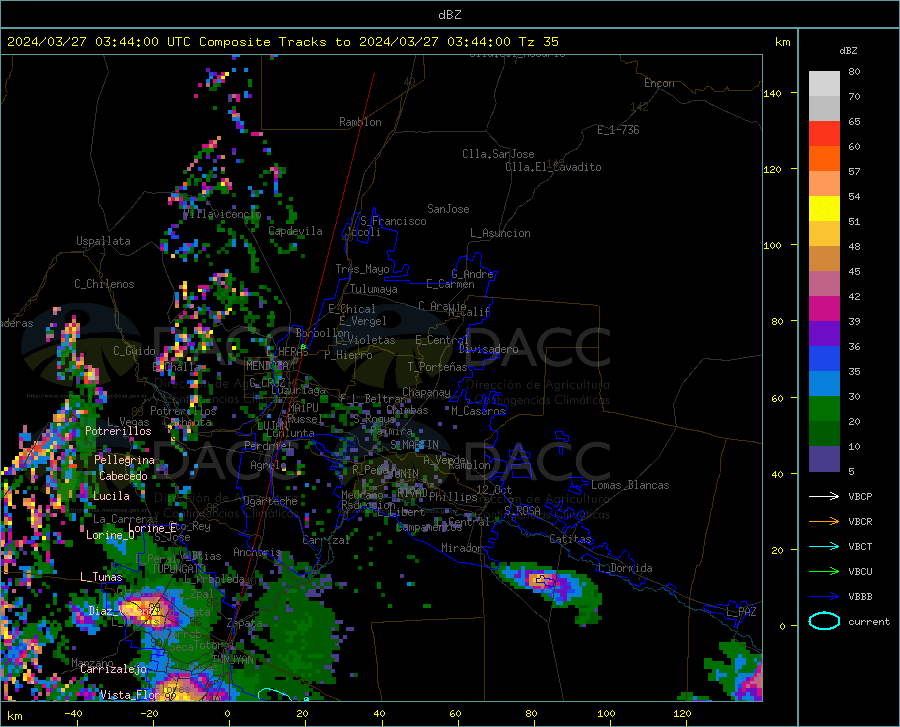This screenshot has height=727, width=900.
Task: Select the green 30 dBZ color swatch
Action: point(824,409)
